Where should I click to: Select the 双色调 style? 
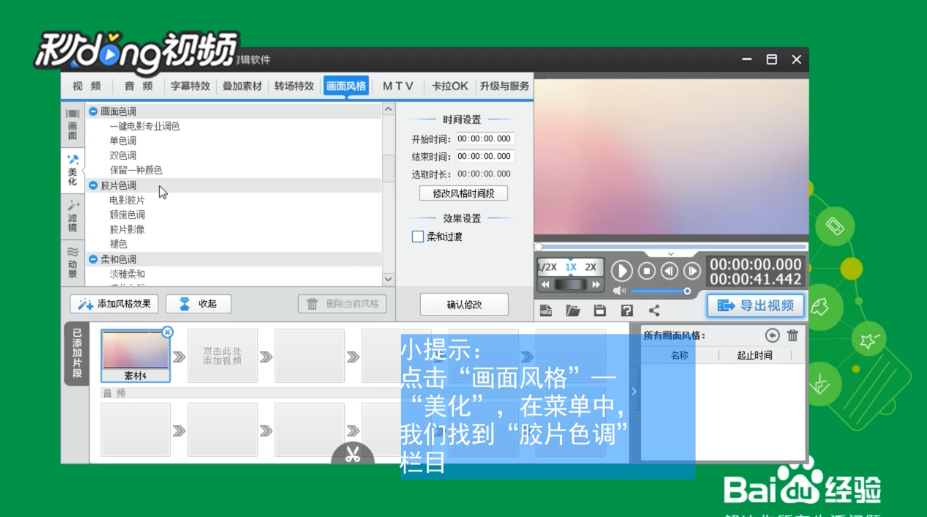[x=123, y=156]
